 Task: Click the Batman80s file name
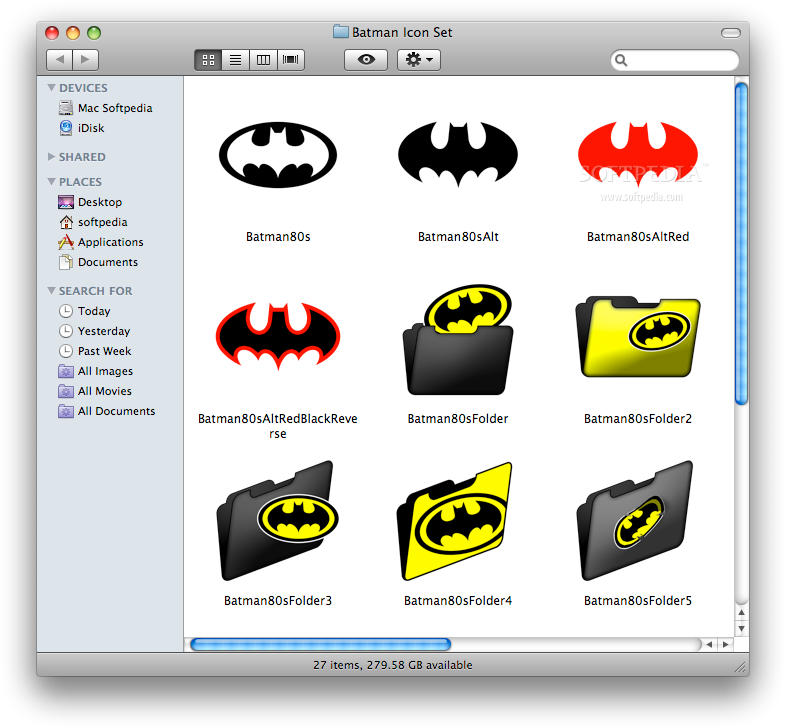[x=278, y=237]
